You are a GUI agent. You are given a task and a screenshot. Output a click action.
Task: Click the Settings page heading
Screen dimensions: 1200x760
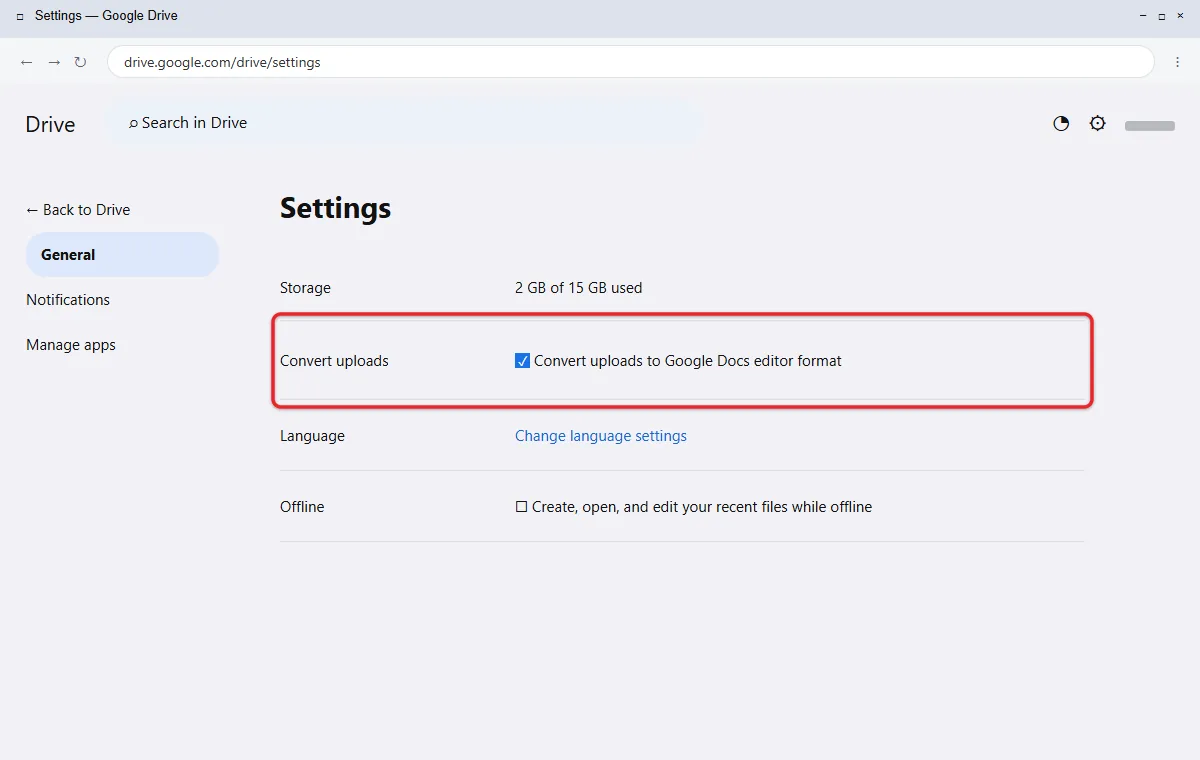pos(336,208)
